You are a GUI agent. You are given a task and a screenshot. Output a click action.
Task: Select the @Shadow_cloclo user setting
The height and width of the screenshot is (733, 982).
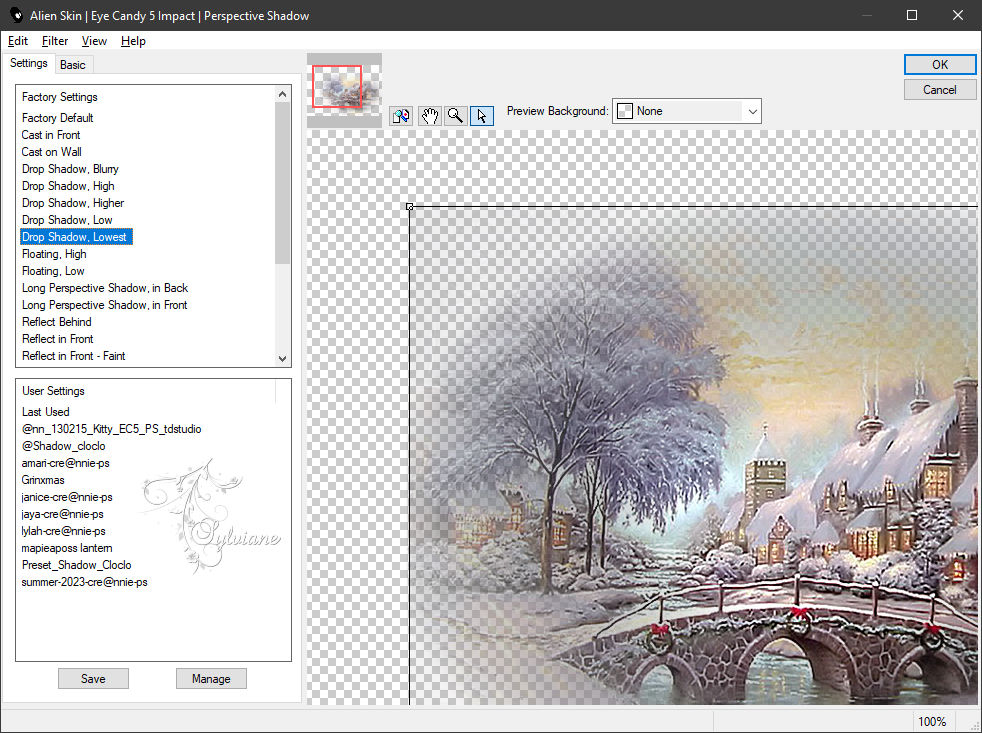64,445
